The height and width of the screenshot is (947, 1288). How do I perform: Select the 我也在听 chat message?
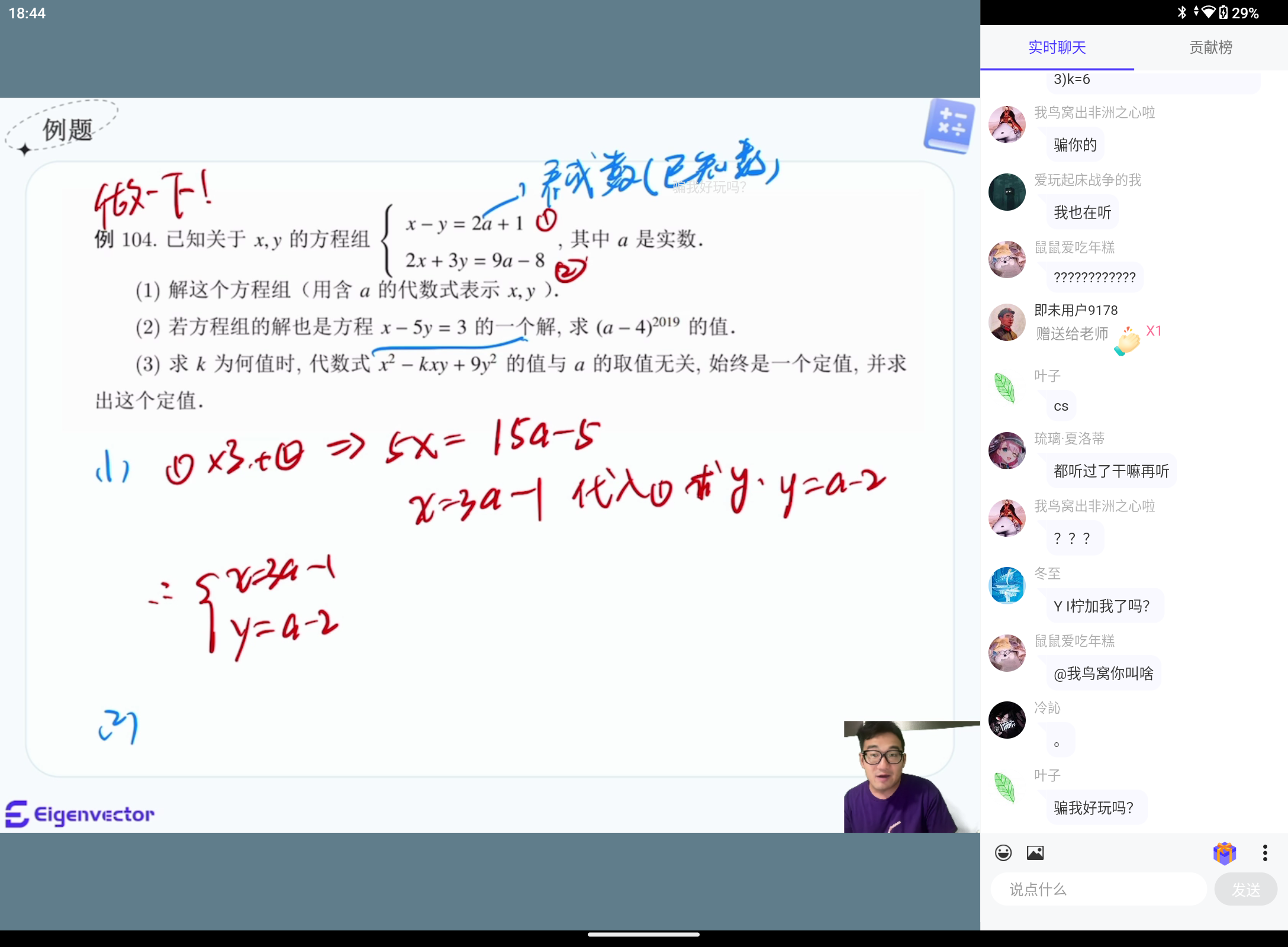tap(1083, 212)
